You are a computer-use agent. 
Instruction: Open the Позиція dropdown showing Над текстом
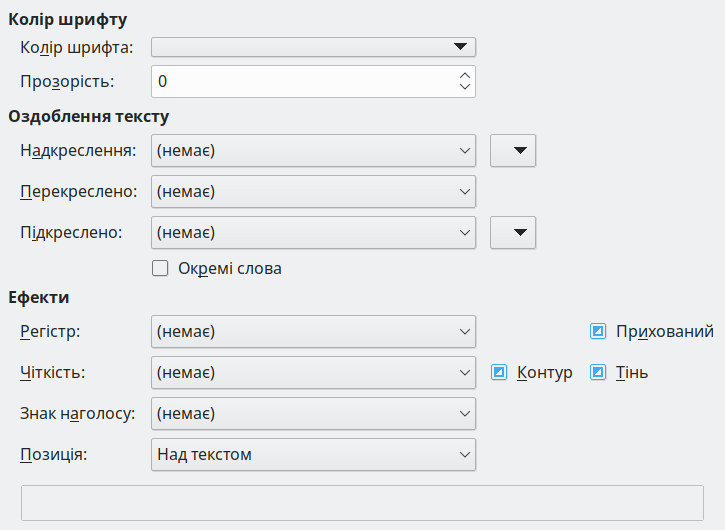pyautogui.click(x=313, y=454)
